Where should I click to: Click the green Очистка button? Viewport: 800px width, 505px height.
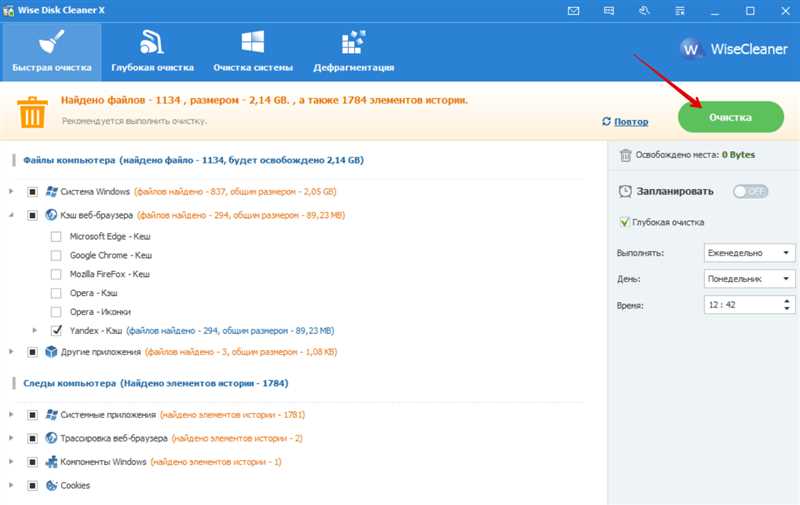(x=731, y=117)
